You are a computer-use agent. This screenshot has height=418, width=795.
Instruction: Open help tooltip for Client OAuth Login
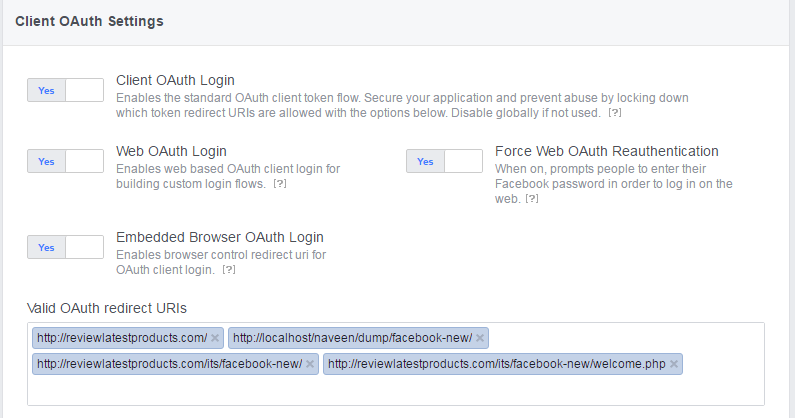pyautogui.click(x=615, y=114)
